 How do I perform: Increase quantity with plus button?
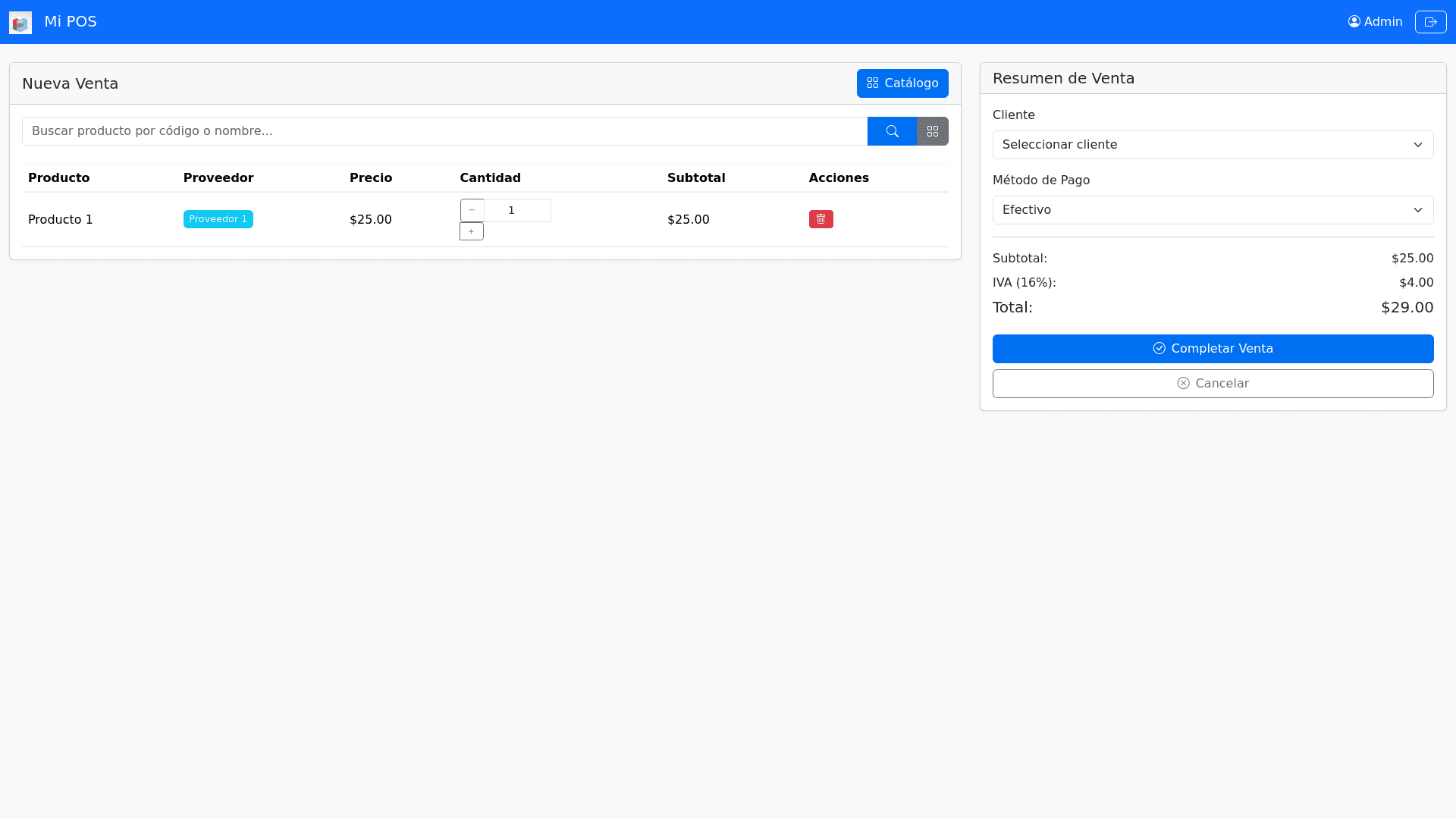[471, 231]
